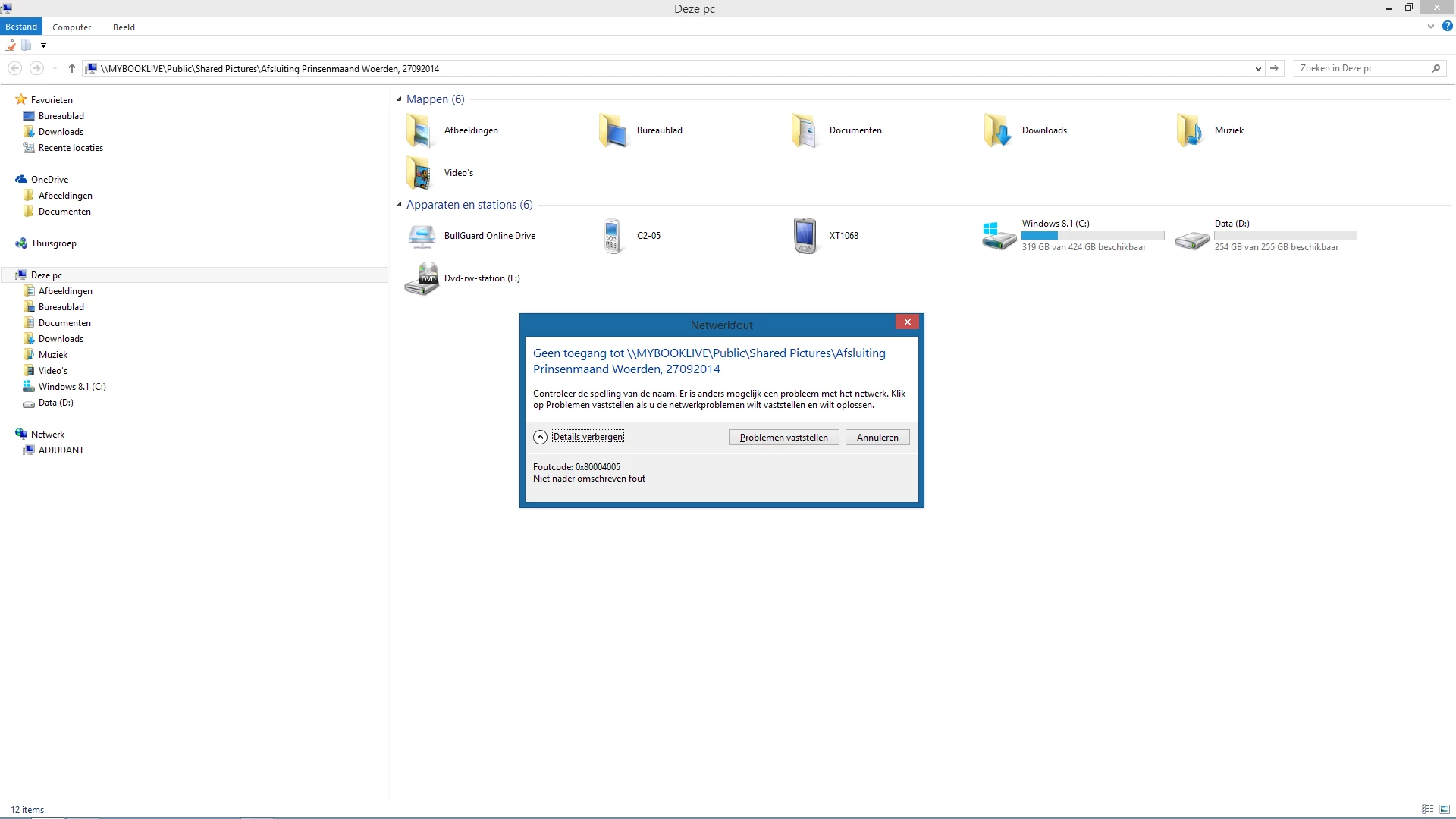
Task: Open the Windows 8.1 (C:) drive
Action: (999, 236)
